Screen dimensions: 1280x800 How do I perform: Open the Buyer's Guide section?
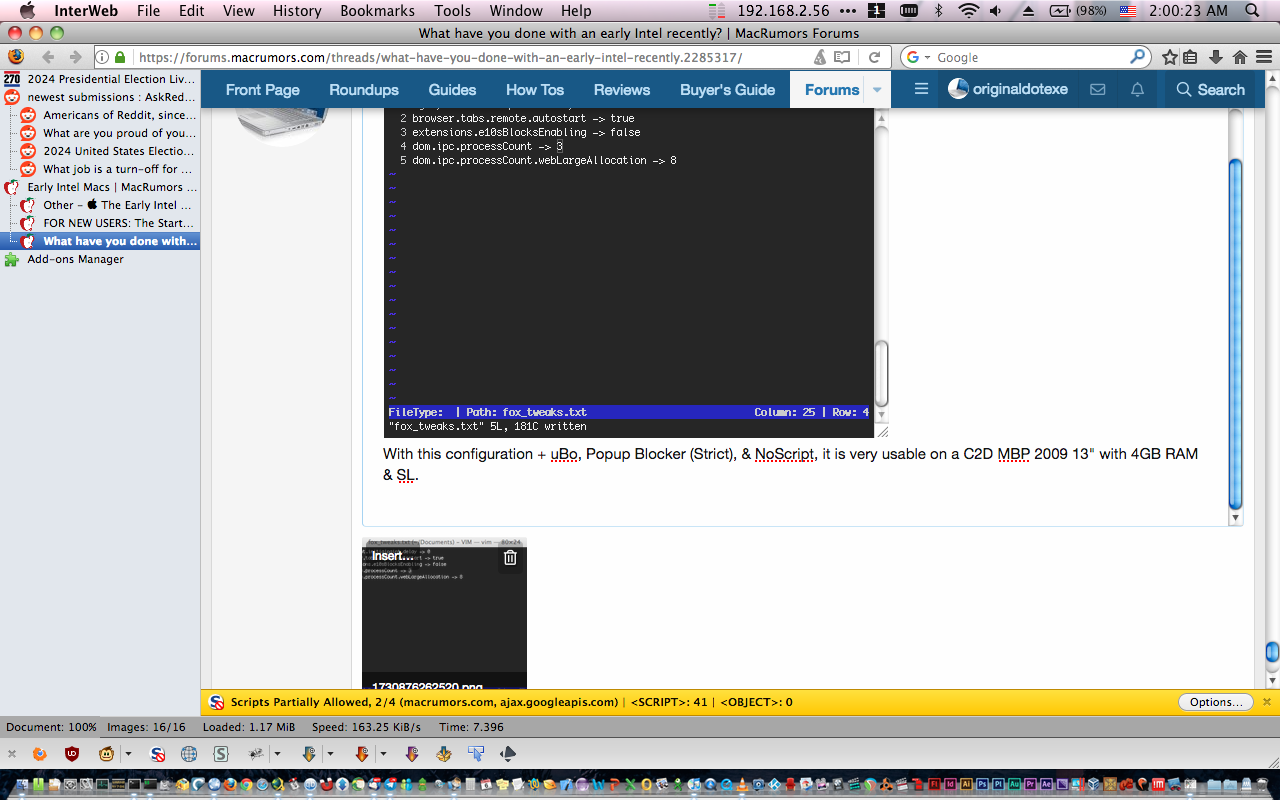tap(728, 89)
